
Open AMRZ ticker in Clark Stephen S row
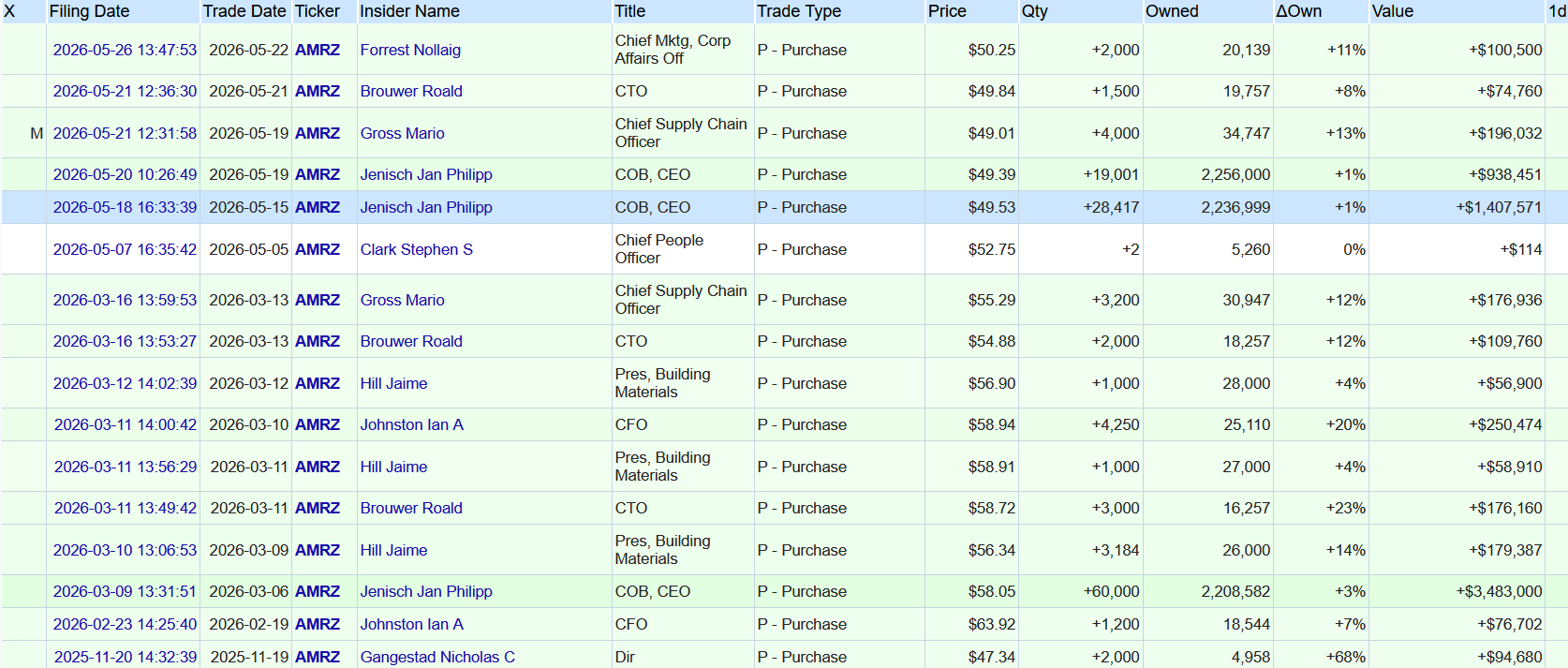[x=318, y=249]
